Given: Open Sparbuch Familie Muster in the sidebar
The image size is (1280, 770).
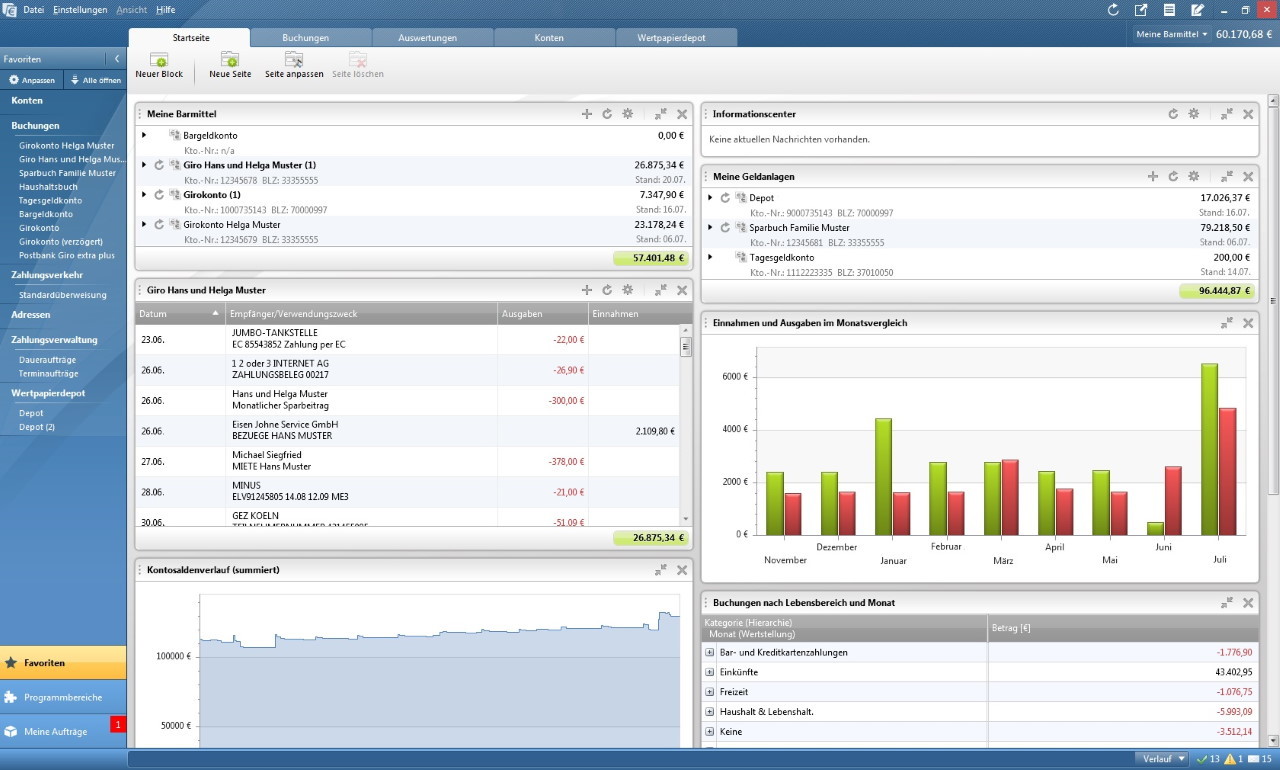Looking at the screenshot, I should tap(67, 173).
